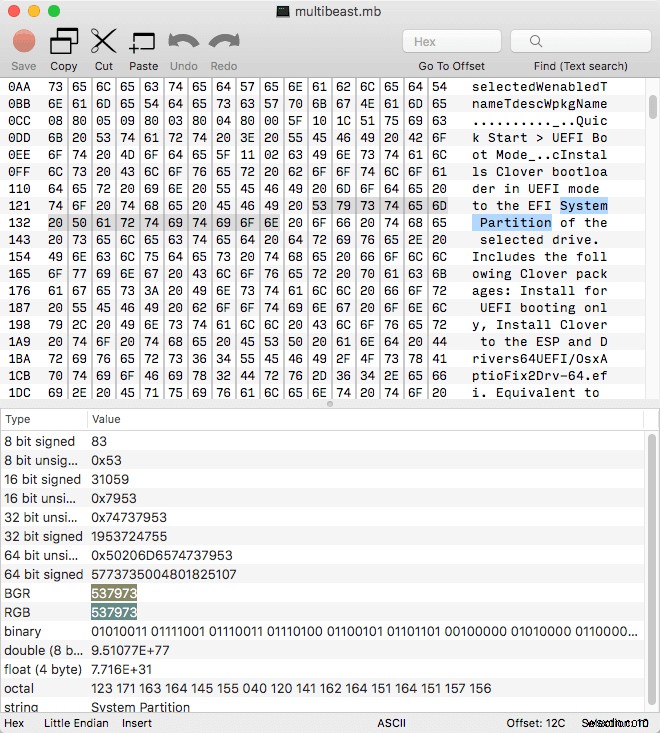
Task: Click the float value 7.716E+31
Action: click(x=122, y=669)
